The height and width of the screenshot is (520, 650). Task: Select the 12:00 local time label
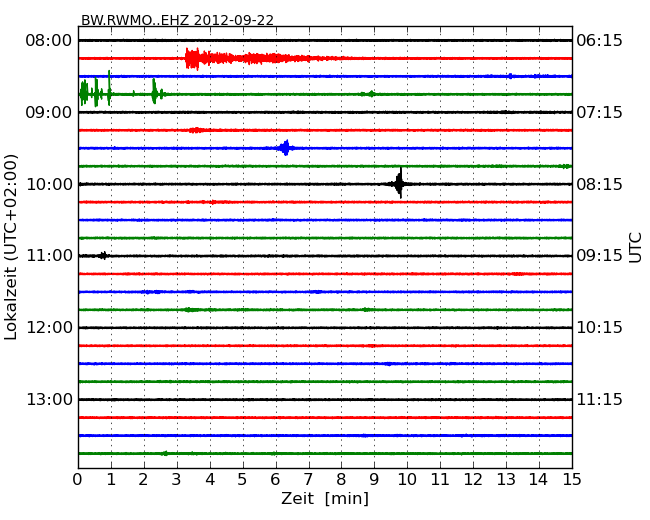point(49,328)
